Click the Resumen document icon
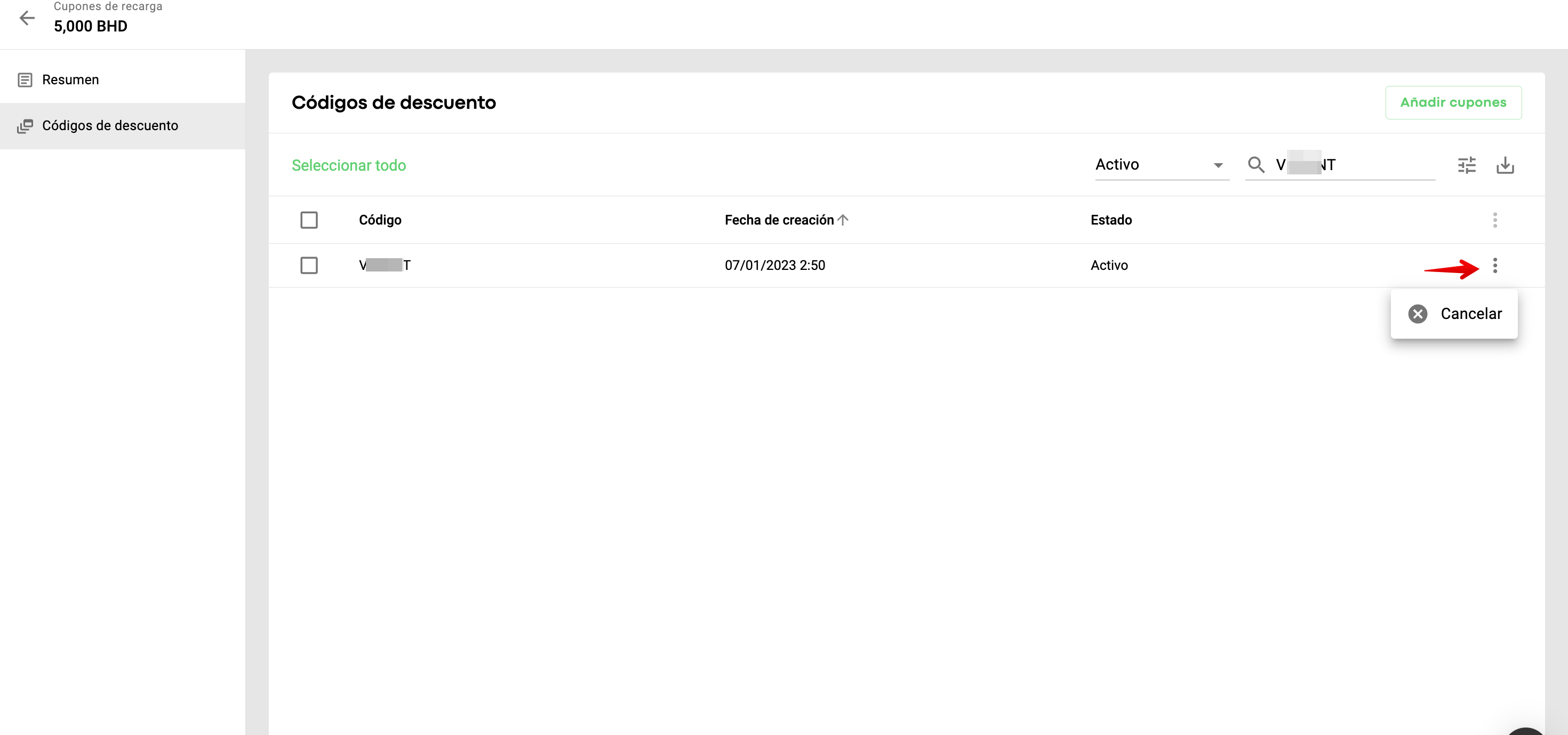 (25, 80)
